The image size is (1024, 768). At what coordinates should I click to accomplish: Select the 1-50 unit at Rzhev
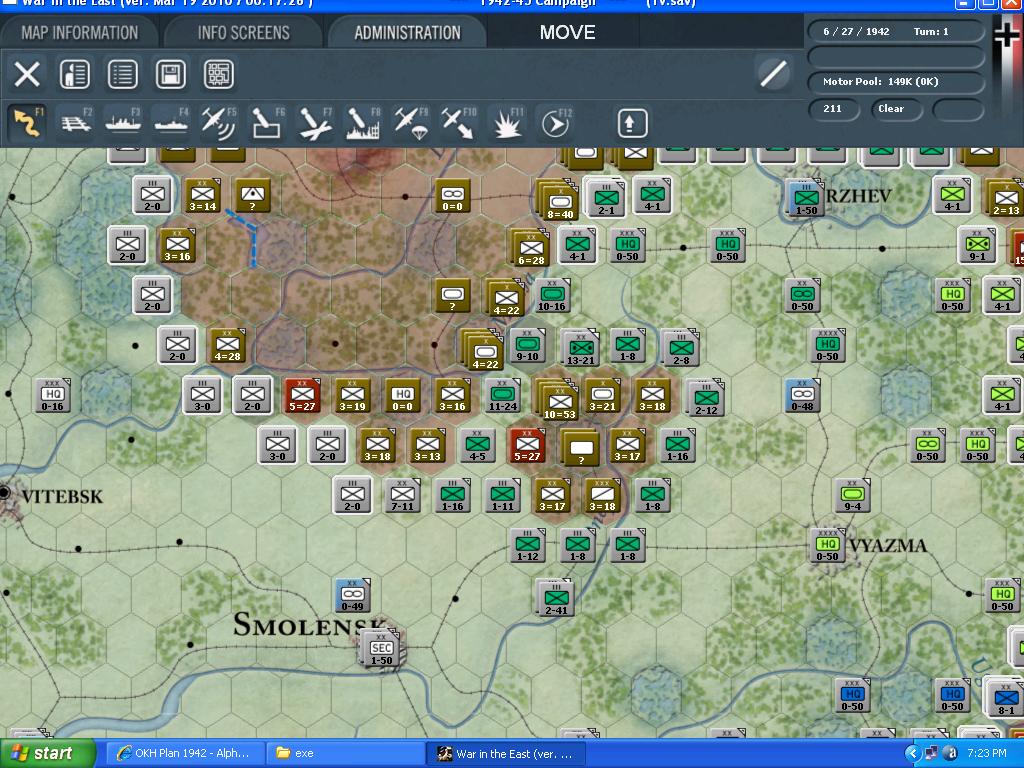(x=806, y=198)
